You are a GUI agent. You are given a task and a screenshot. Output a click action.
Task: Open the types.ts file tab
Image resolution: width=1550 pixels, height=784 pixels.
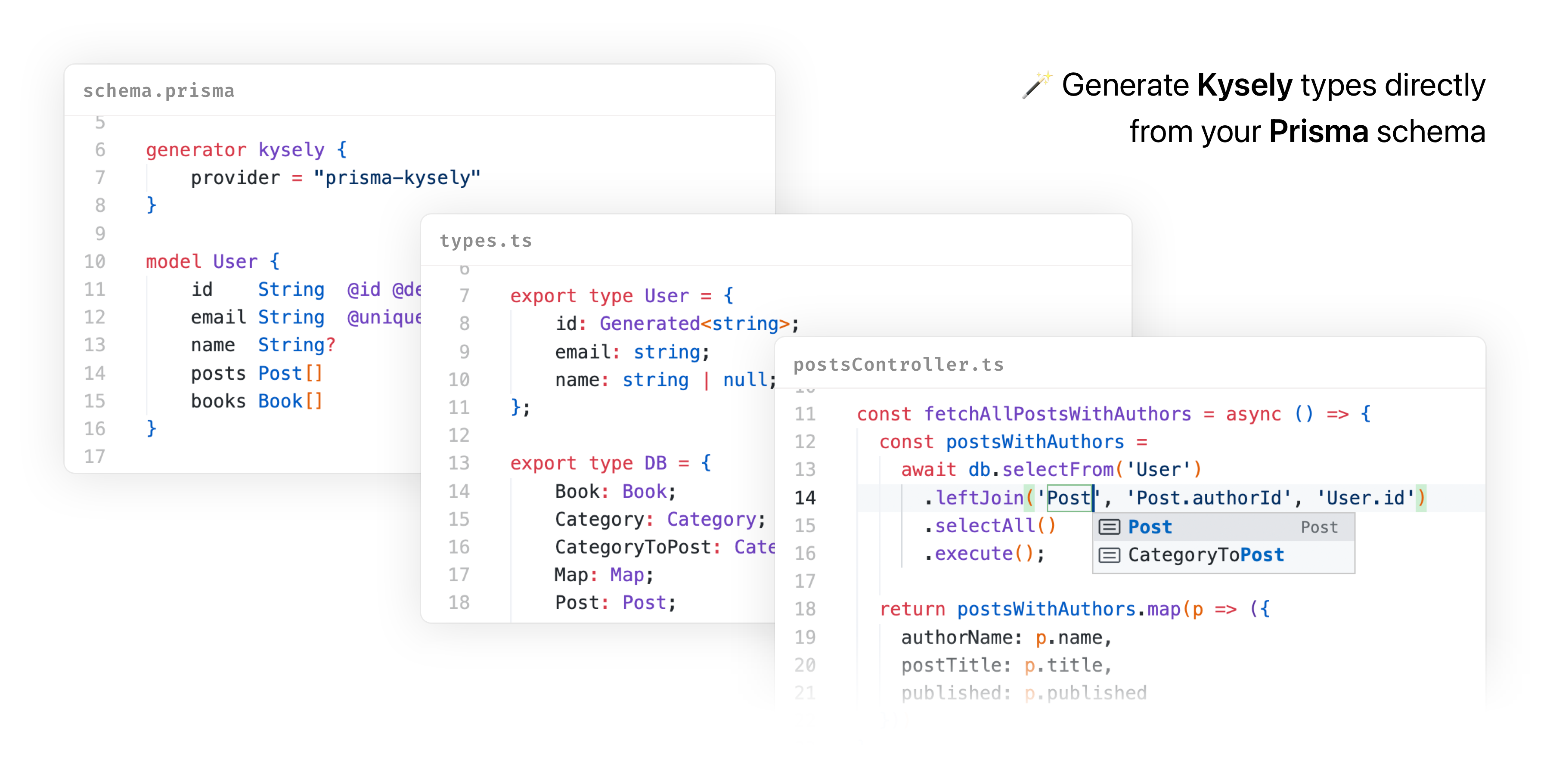pyautogui.click(x=486, y=241)
